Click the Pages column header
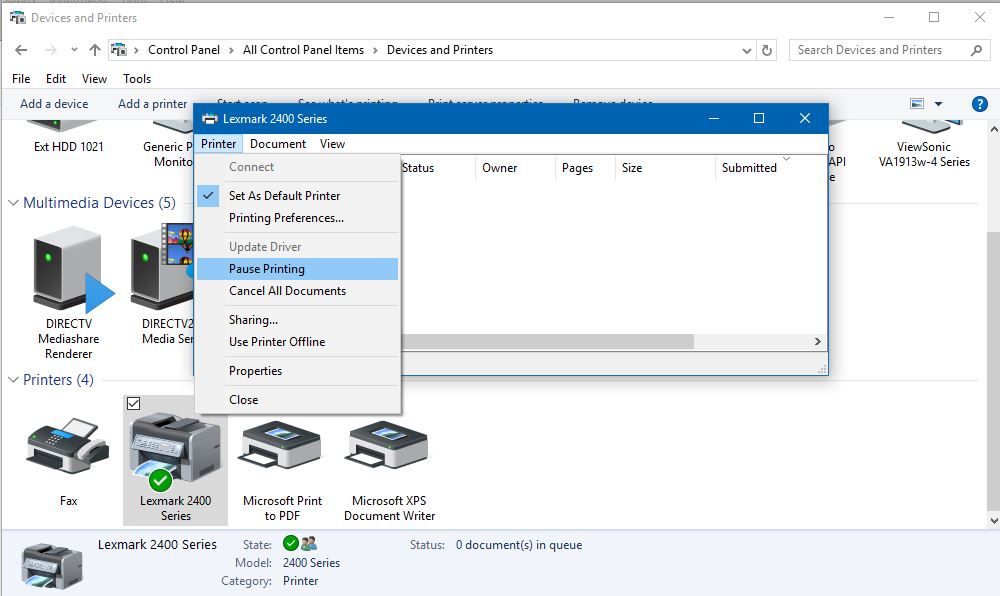 pyautogui.click(x=585, y=168)
